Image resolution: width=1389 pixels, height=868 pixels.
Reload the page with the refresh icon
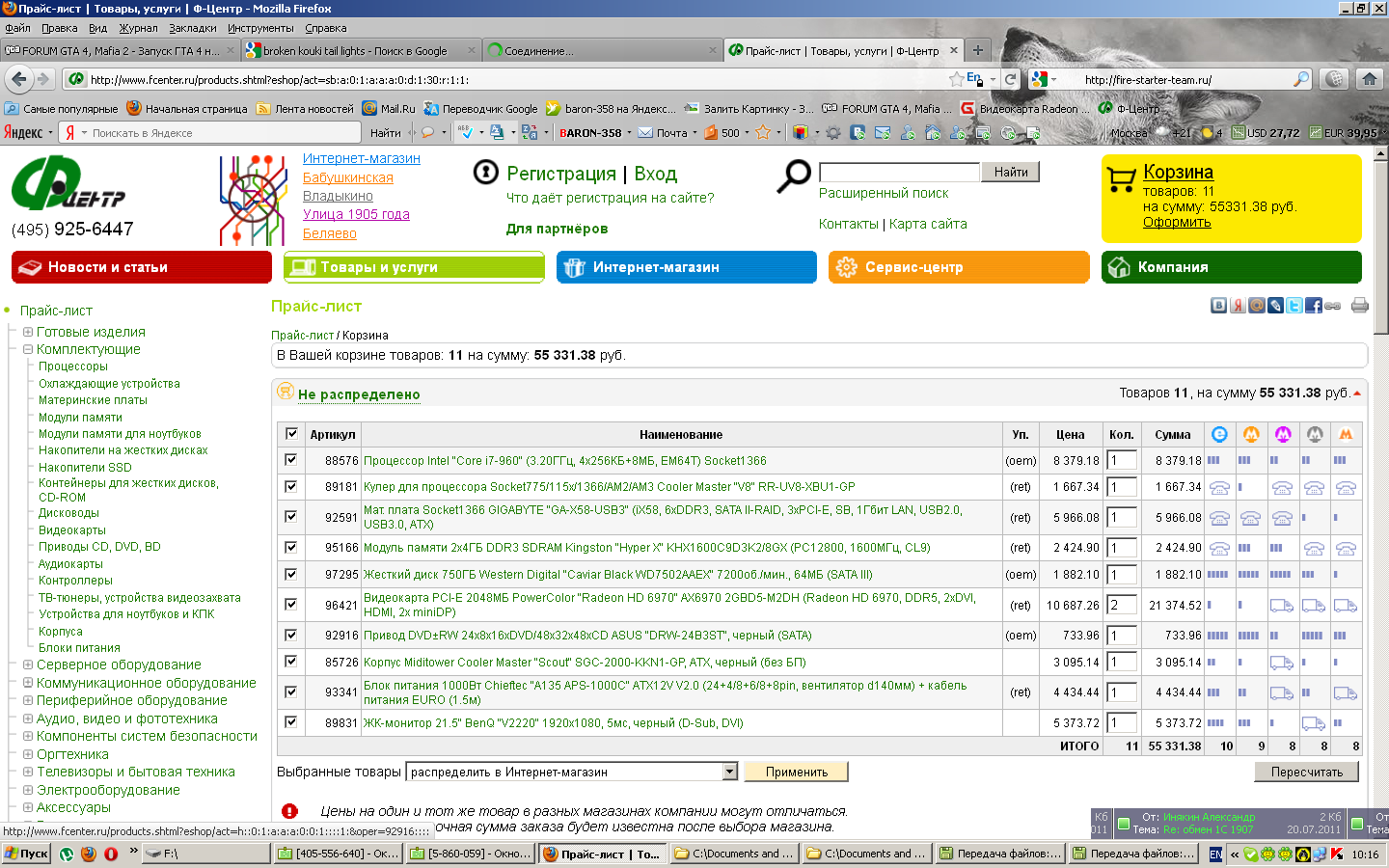pos(1010,79)
